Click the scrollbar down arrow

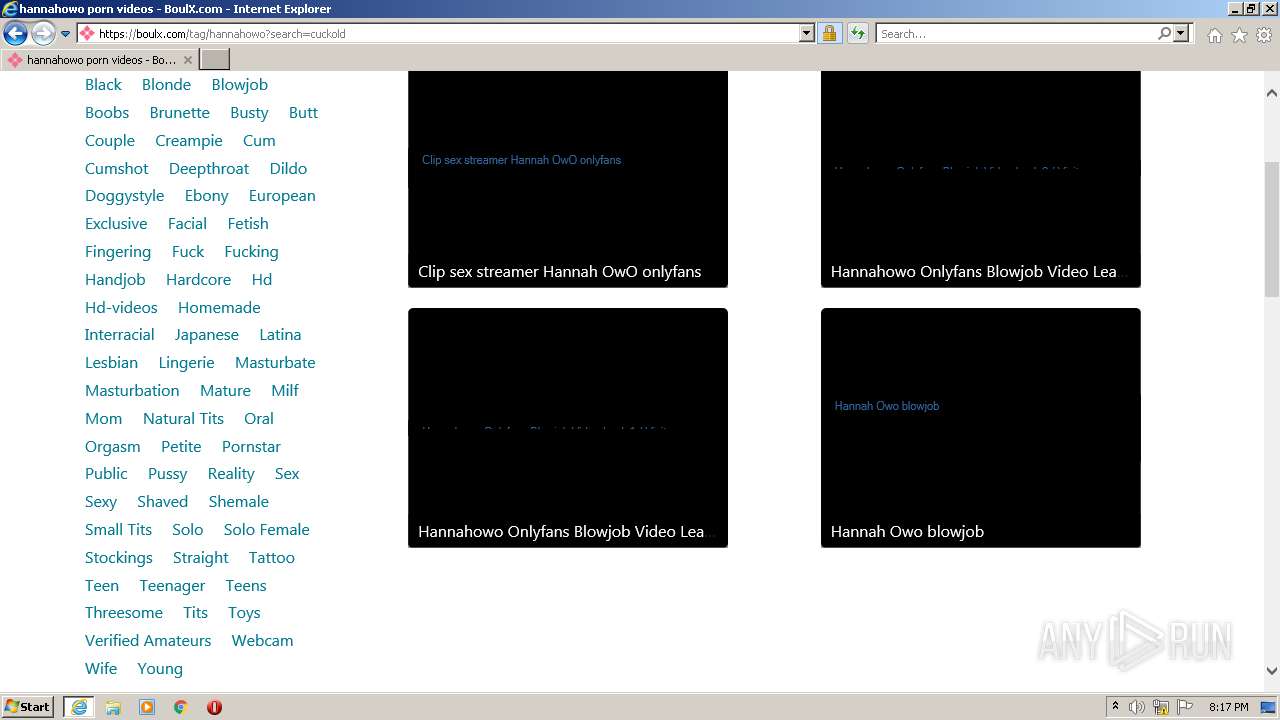pos(1272,672)
